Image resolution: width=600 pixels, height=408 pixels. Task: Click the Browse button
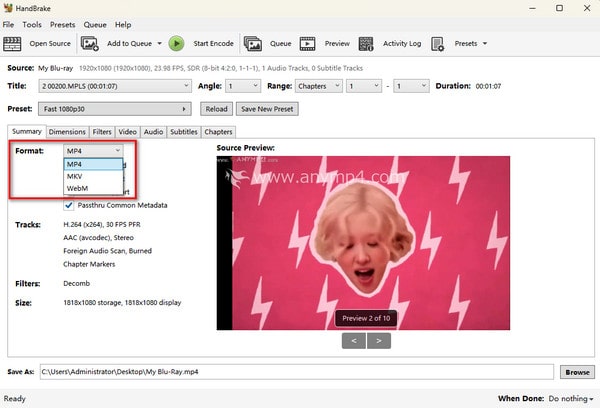tap(576, 372)
